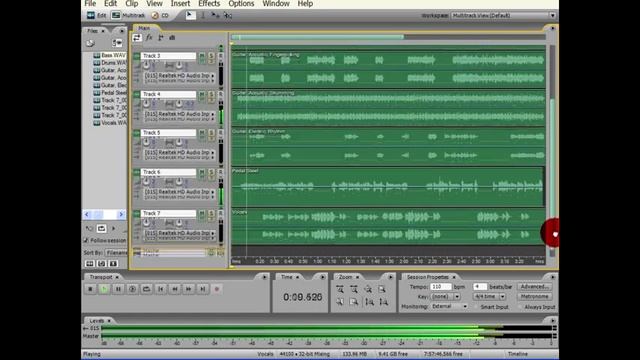This screenshot has height=360, width=640.
Task: Show the track Sends view icon
Action: pos(160,38)
